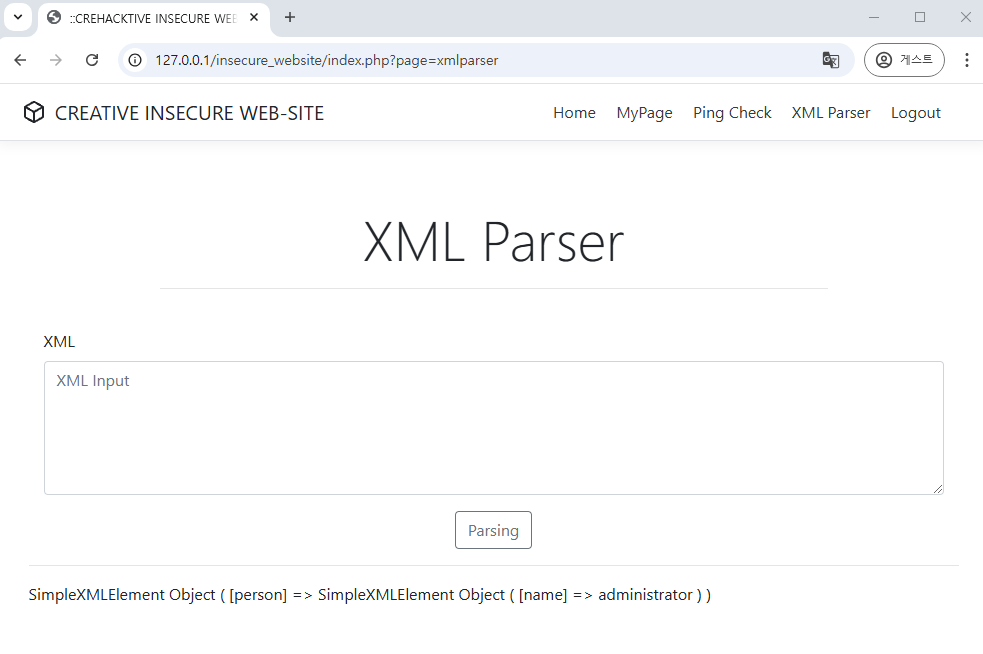
Task: Click the browser forward arrow
Action: coord(56,60)
